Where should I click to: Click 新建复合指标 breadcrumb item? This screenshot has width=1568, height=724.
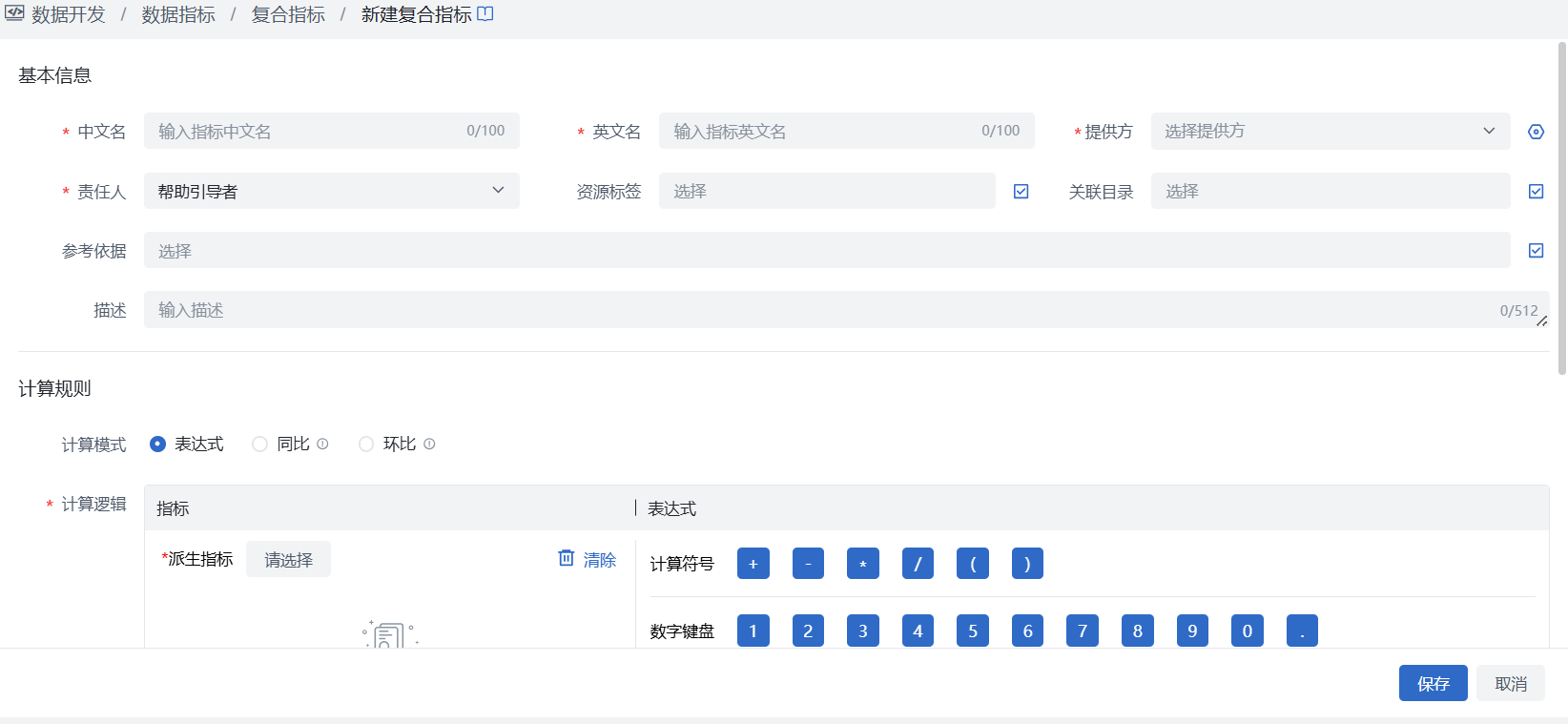pyautogui.click(x=417, y=14)
